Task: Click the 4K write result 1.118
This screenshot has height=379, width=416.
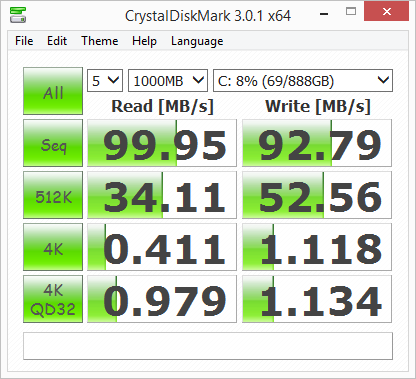Action: (x=317, y=247)
